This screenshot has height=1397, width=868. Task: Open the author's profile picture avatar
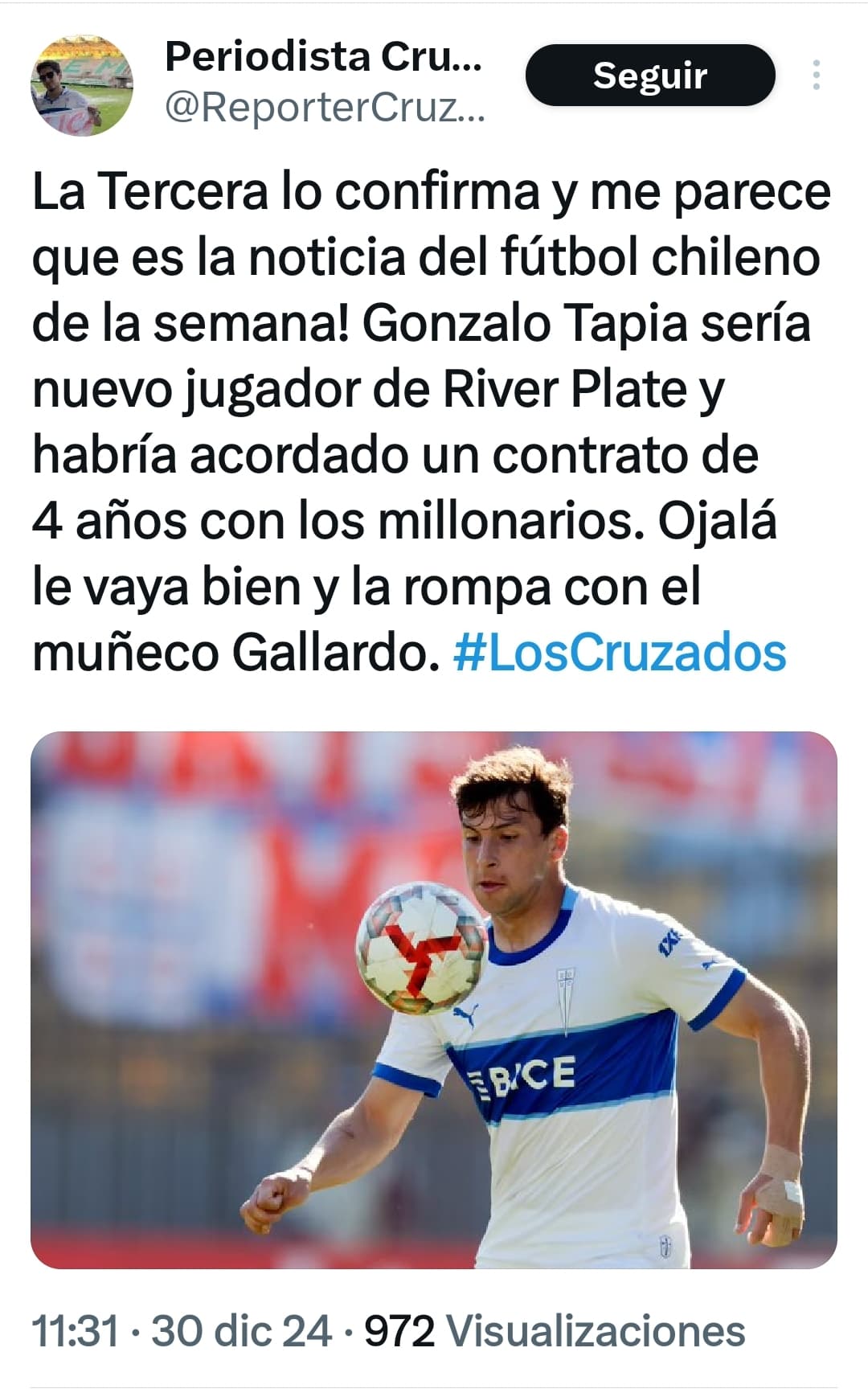(82, 84)
